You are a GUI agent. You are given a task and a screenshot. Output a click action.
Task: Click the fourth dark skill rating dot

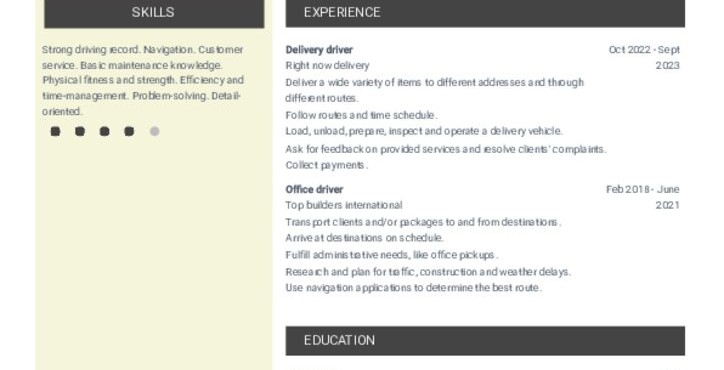[129, 132]
